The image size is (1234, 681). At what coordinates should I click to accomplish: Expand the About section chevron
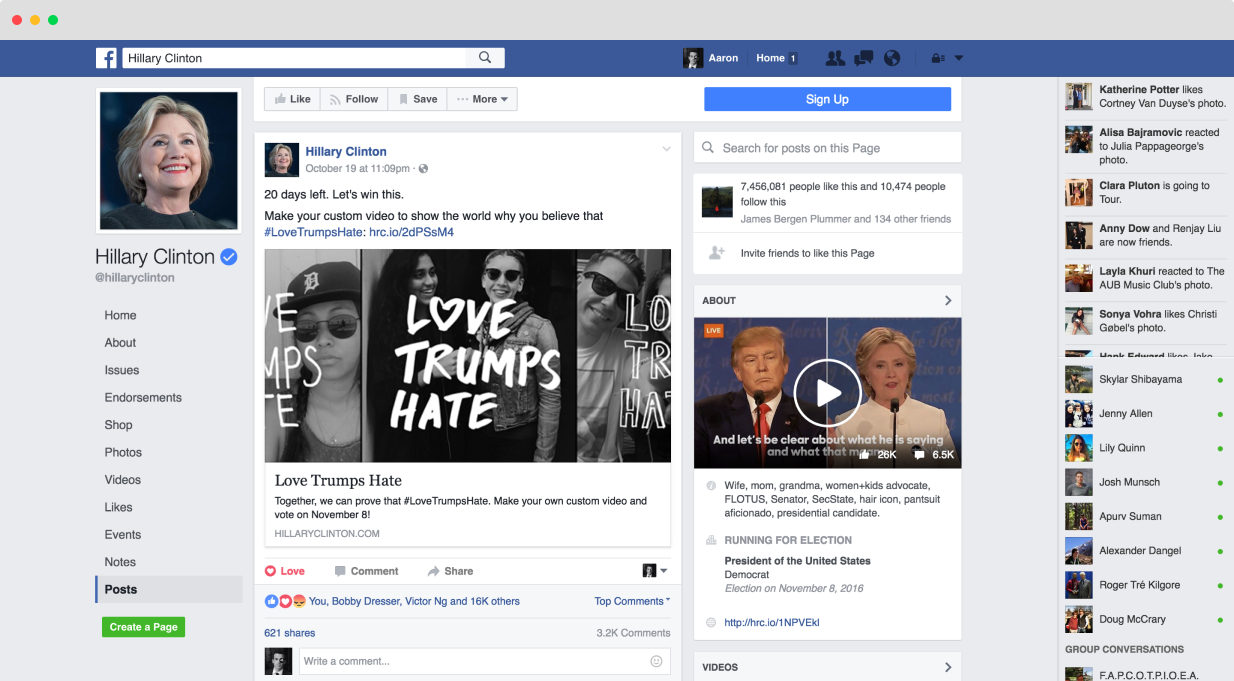coord(948,300)
